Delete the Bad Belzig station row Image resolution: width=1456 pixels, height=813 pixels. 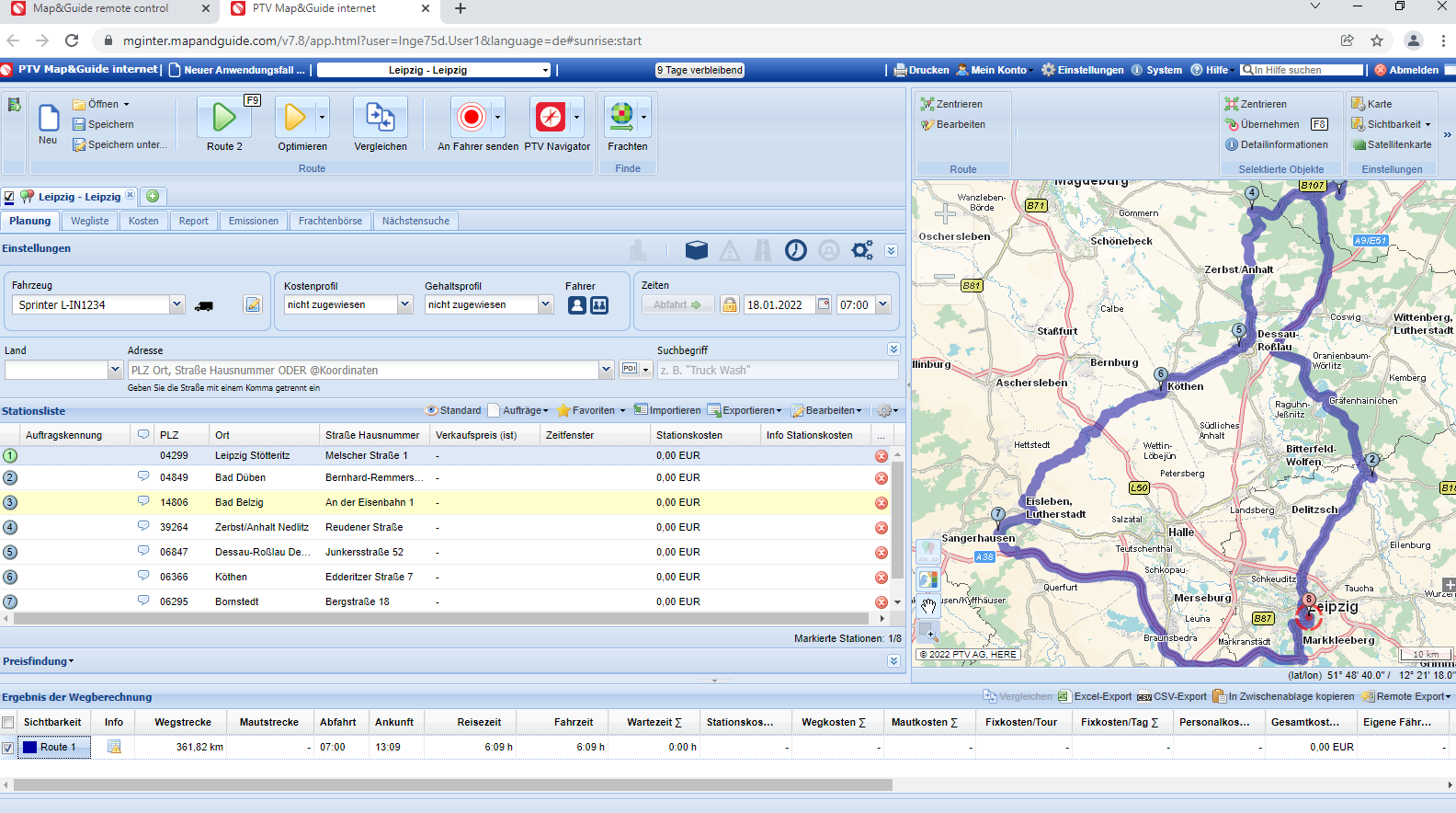tap(882, 503)
